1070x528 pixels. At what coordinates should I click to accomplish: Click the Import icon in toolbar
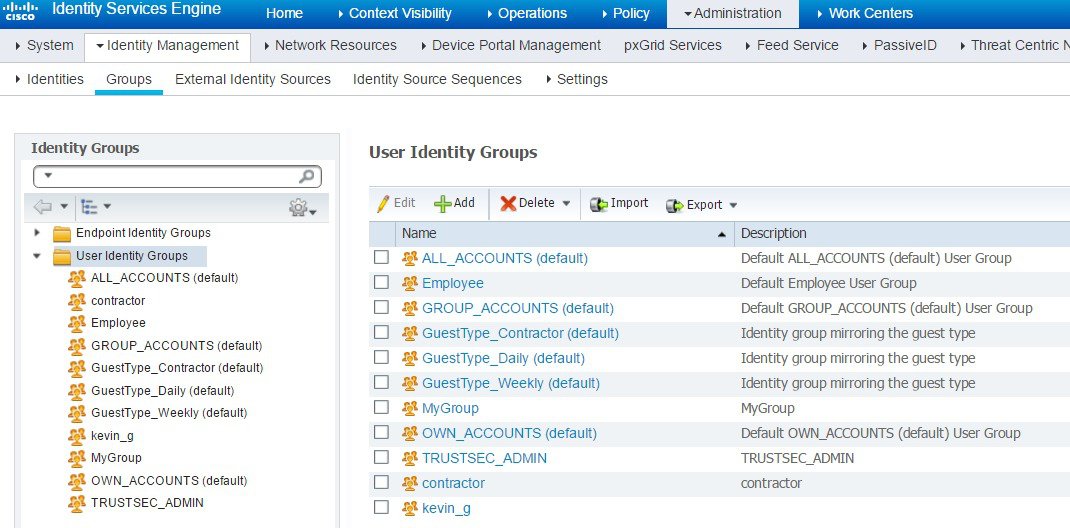pyautogui.click(x=598, y=204)
